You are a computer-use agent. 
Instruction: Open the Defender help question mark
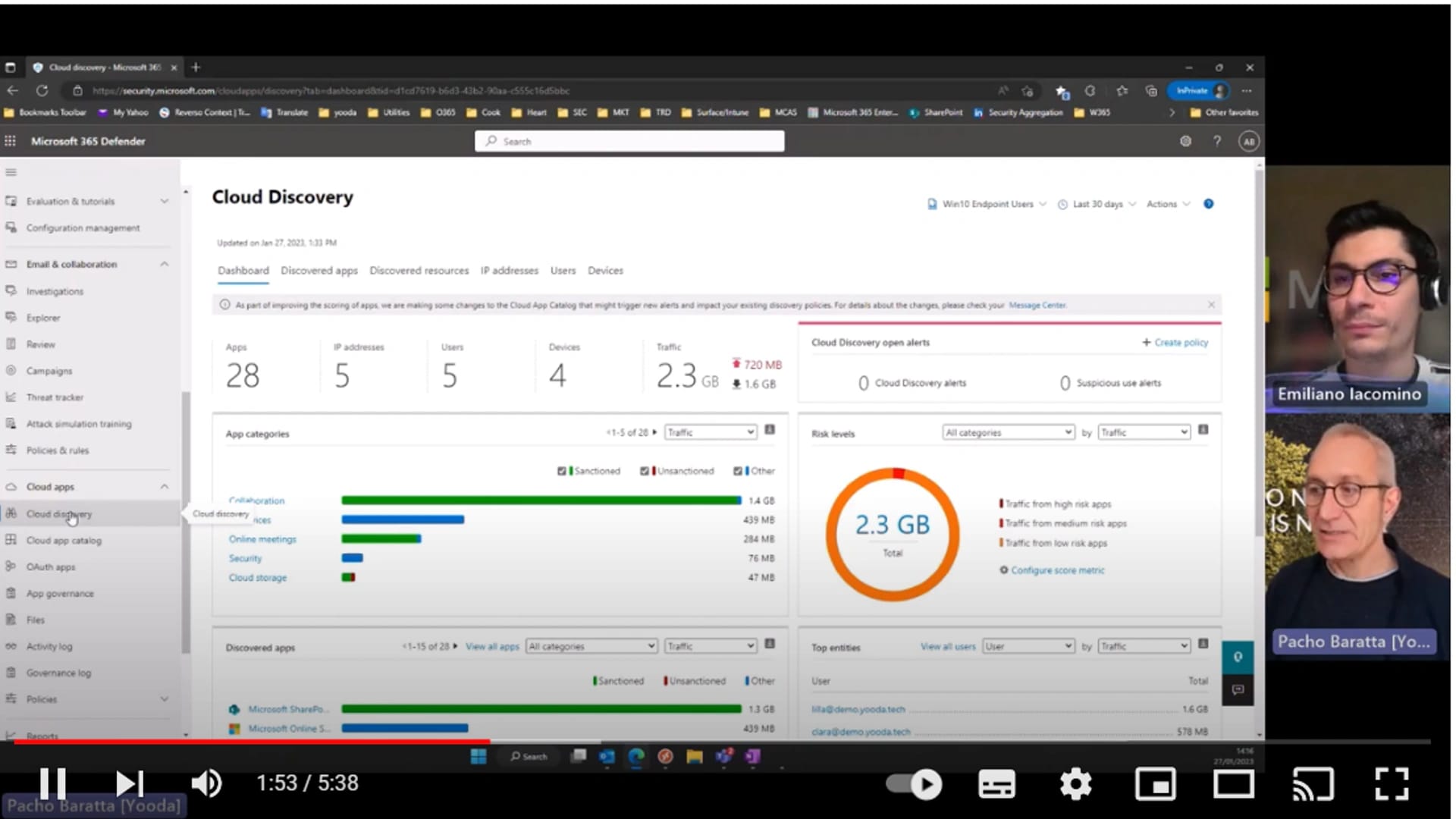pos(1217,141)
